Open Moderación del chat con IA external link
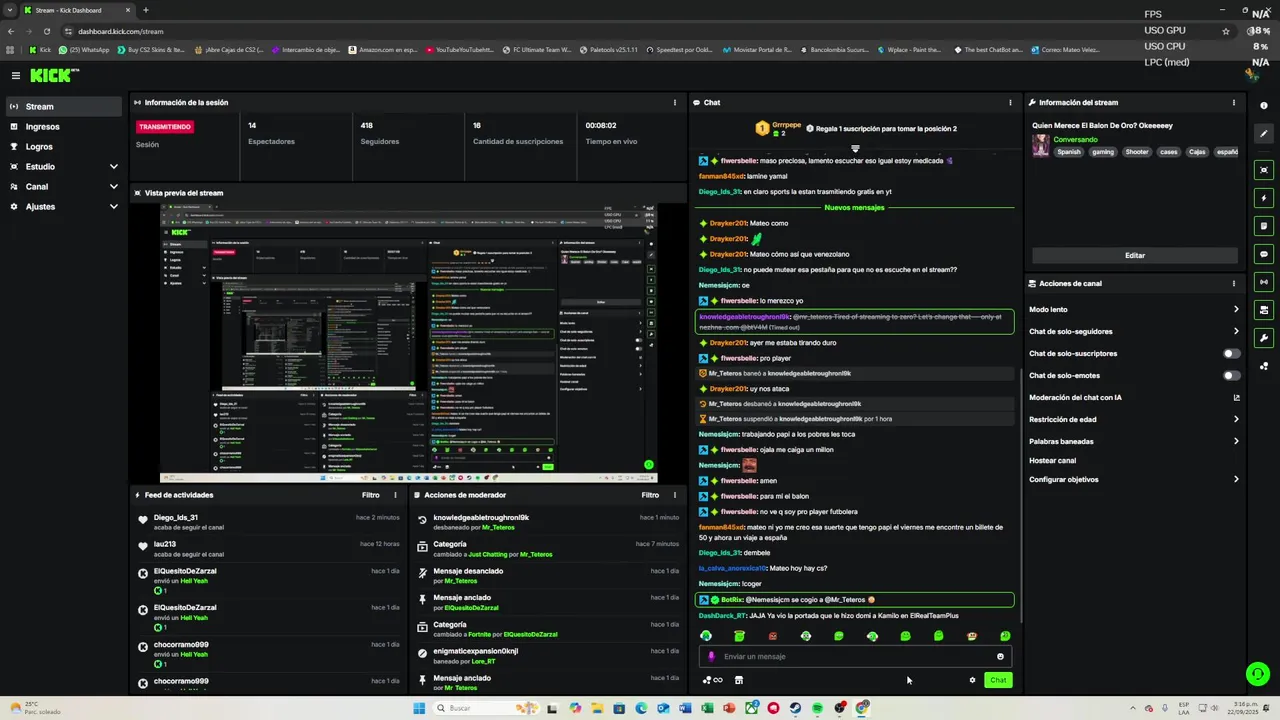This screenshot has height=720, width=1280. tap(1236, 397)
